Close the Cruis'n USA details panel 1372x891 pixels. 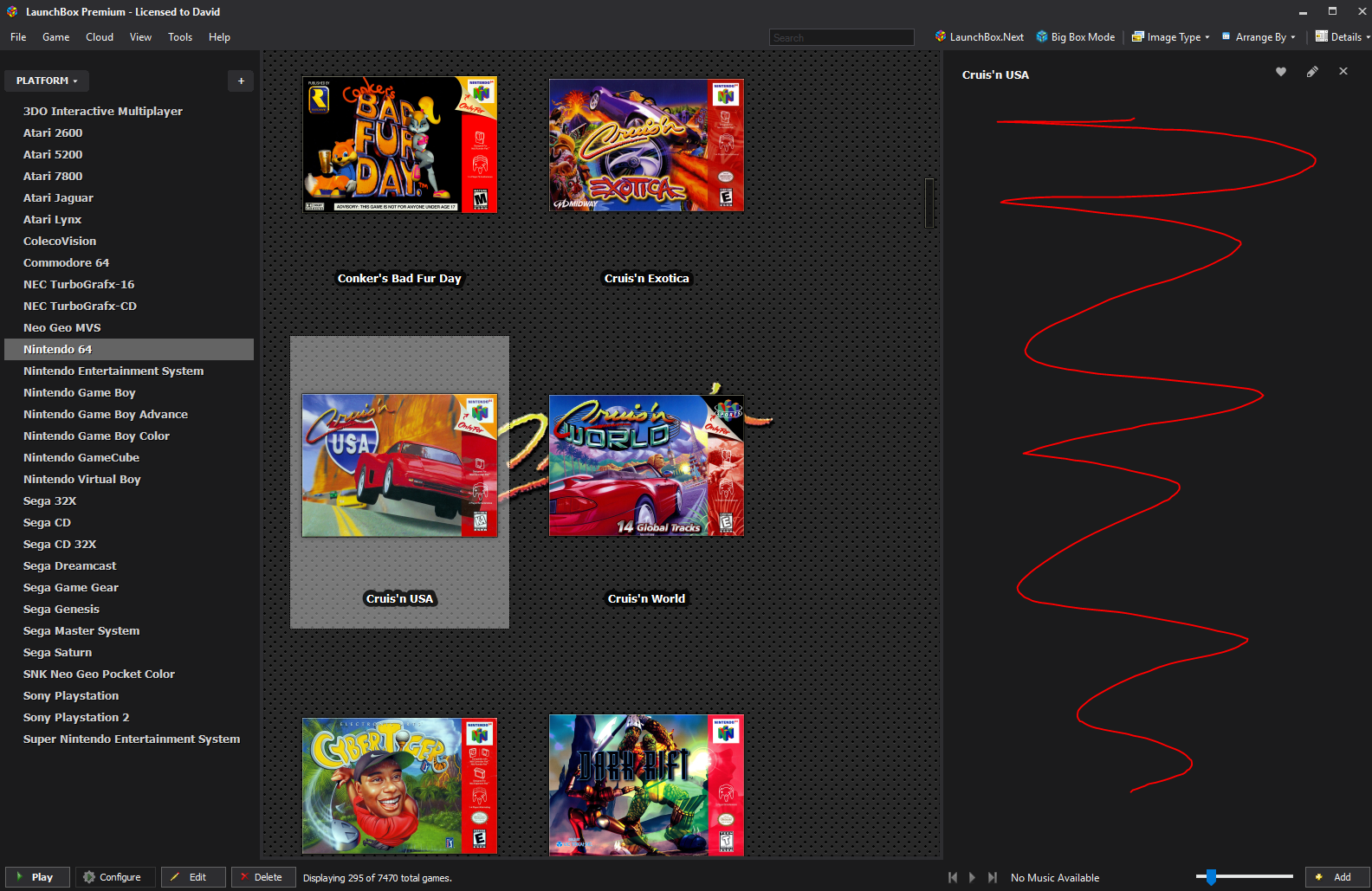1343,72
